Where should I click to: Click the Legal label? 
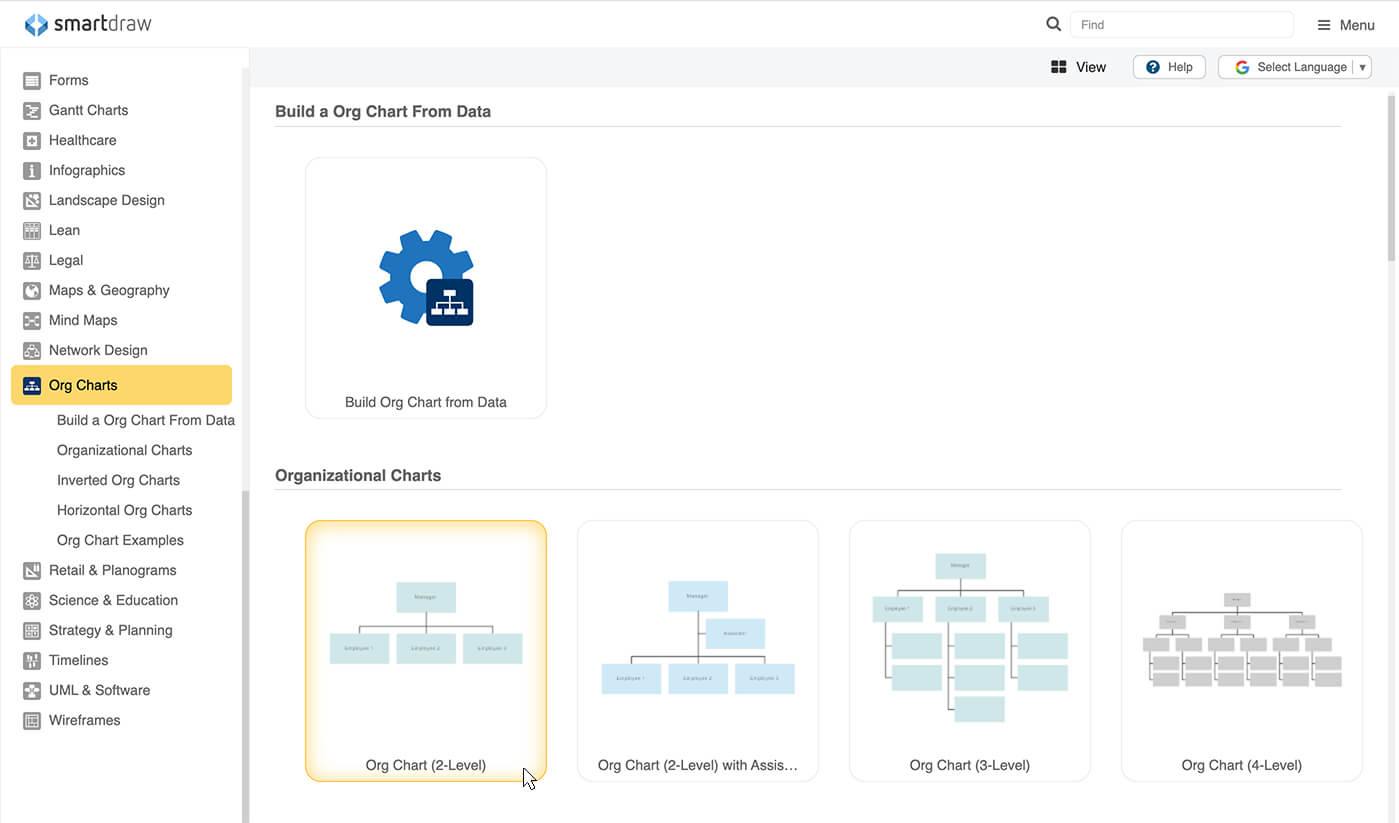click(66, 260)
